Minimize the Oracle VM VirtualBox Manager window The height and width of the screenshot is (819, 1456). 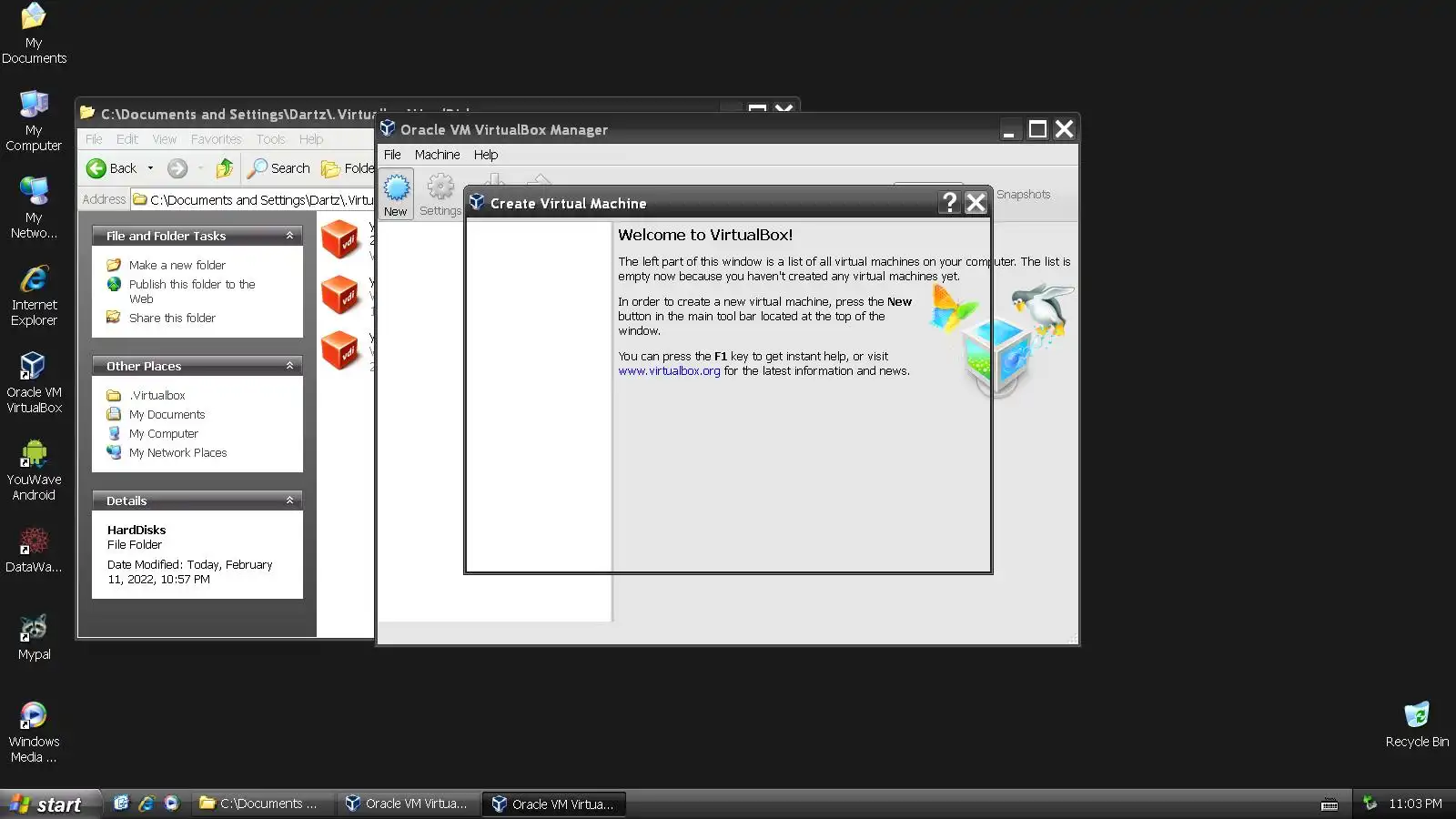(x=1008, y=129)
